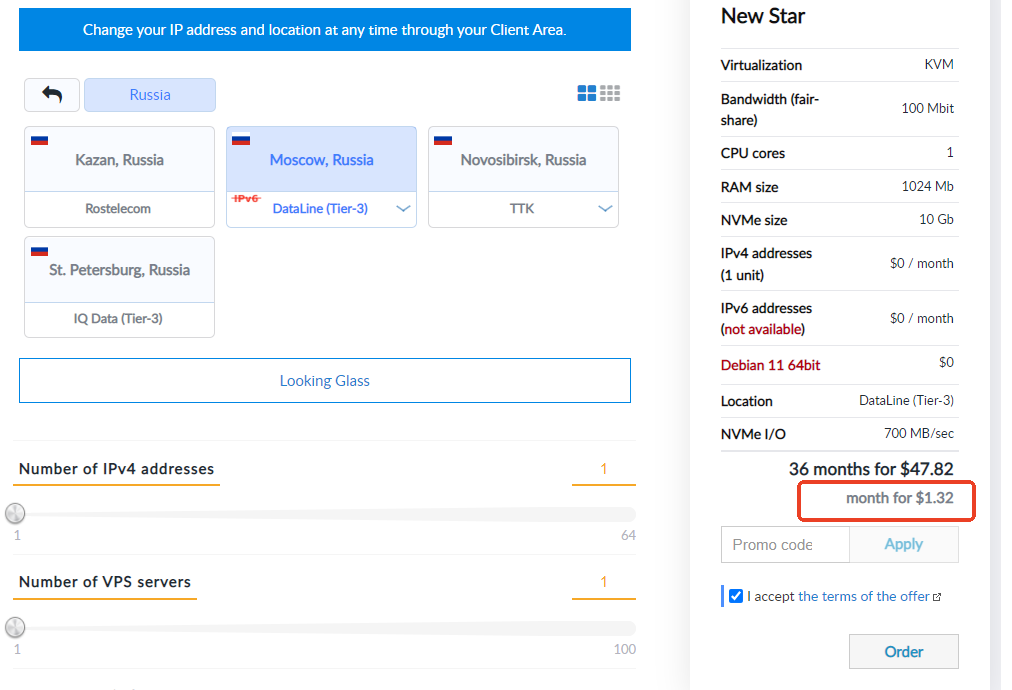Open the Looking Glass button

325,381
